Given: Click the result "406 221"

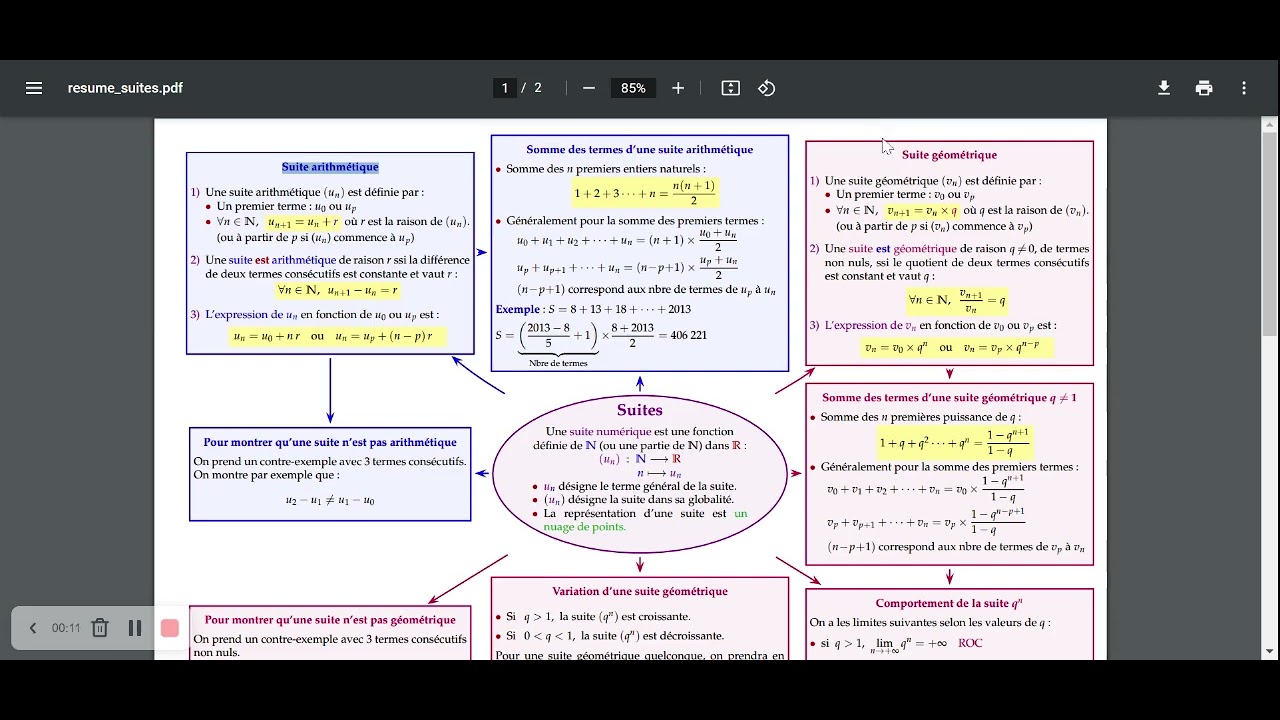Looking at the screenshot, I should point(688,335).
